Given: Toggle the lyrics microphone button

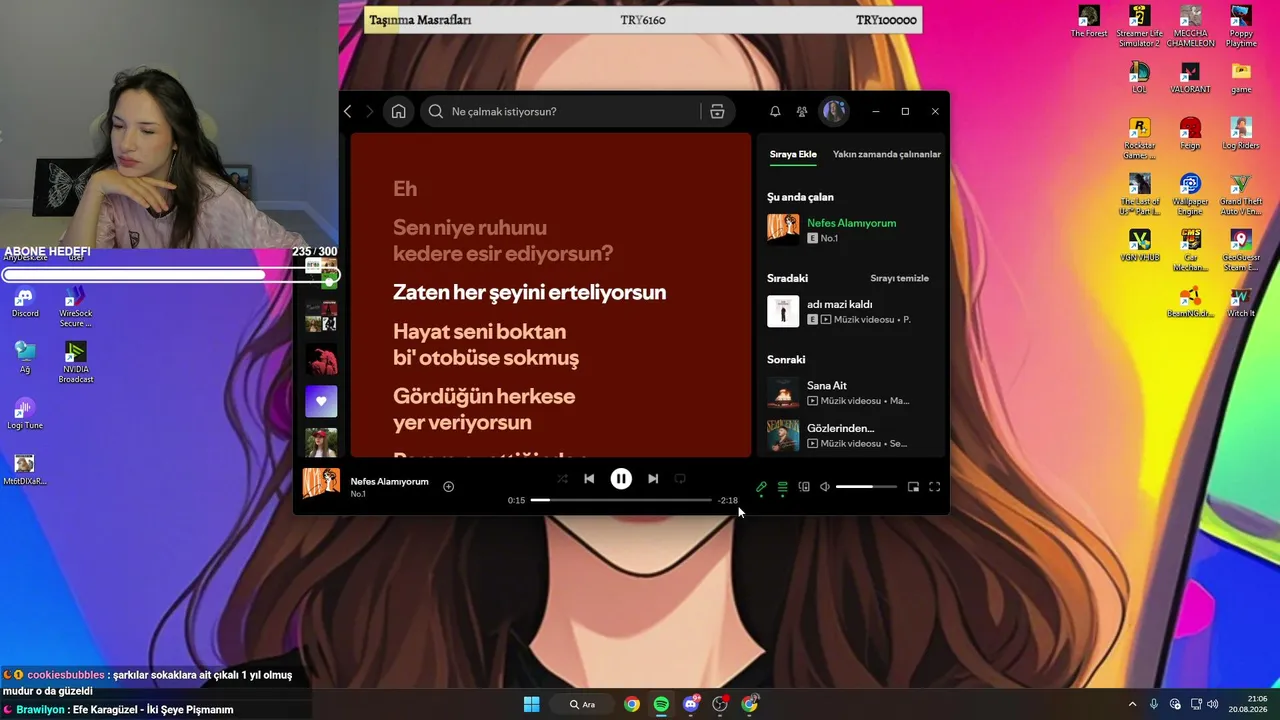Looking at the screenshot, I should (761, 487).
